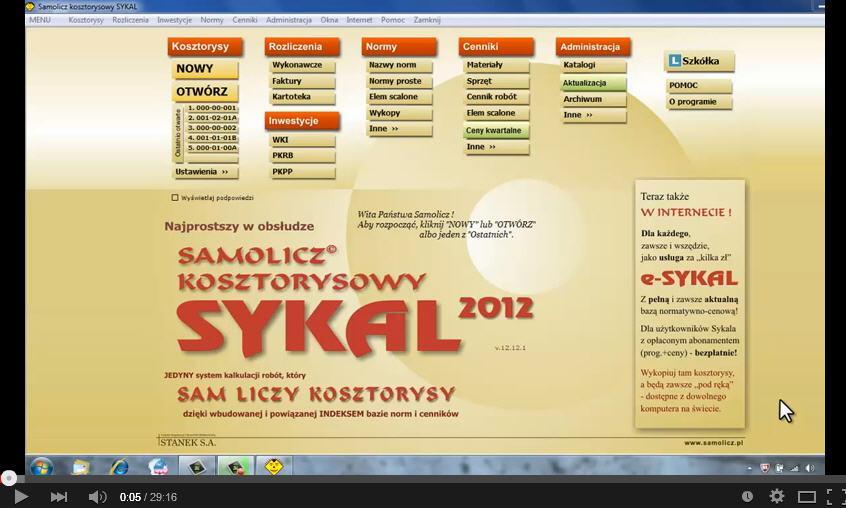Open the yellow smiley diamond taskbar icon
This screenshot has width=846, height=508.
(x=274, y=466)
